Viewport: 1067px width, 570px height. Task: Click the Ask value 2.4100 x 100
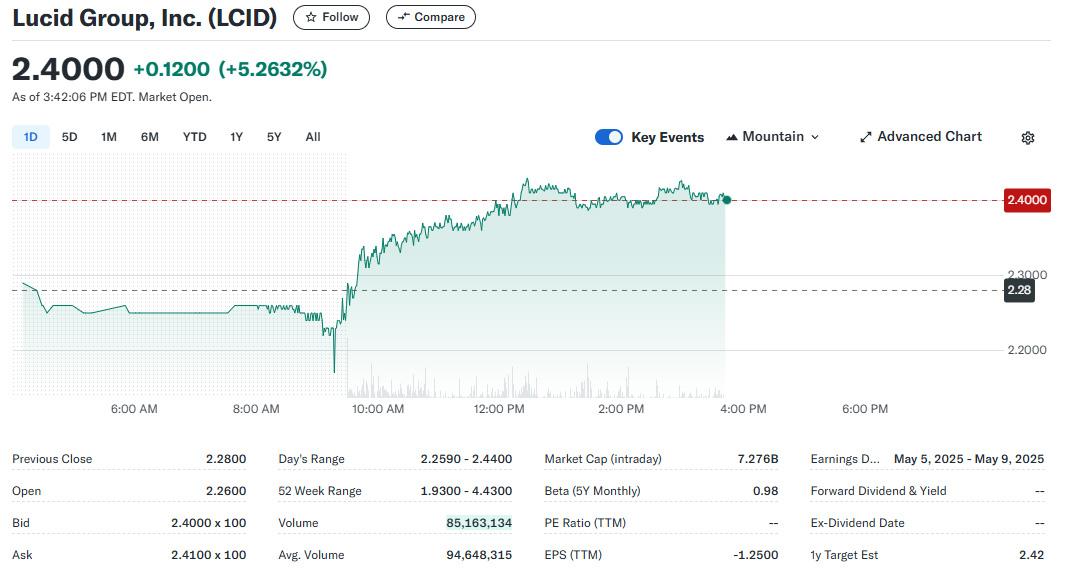208,555
